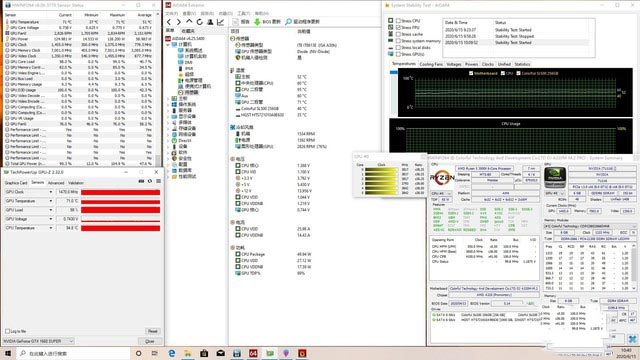Enable Stress local disks checkbox
640x360 pixels.
[398, 47]
